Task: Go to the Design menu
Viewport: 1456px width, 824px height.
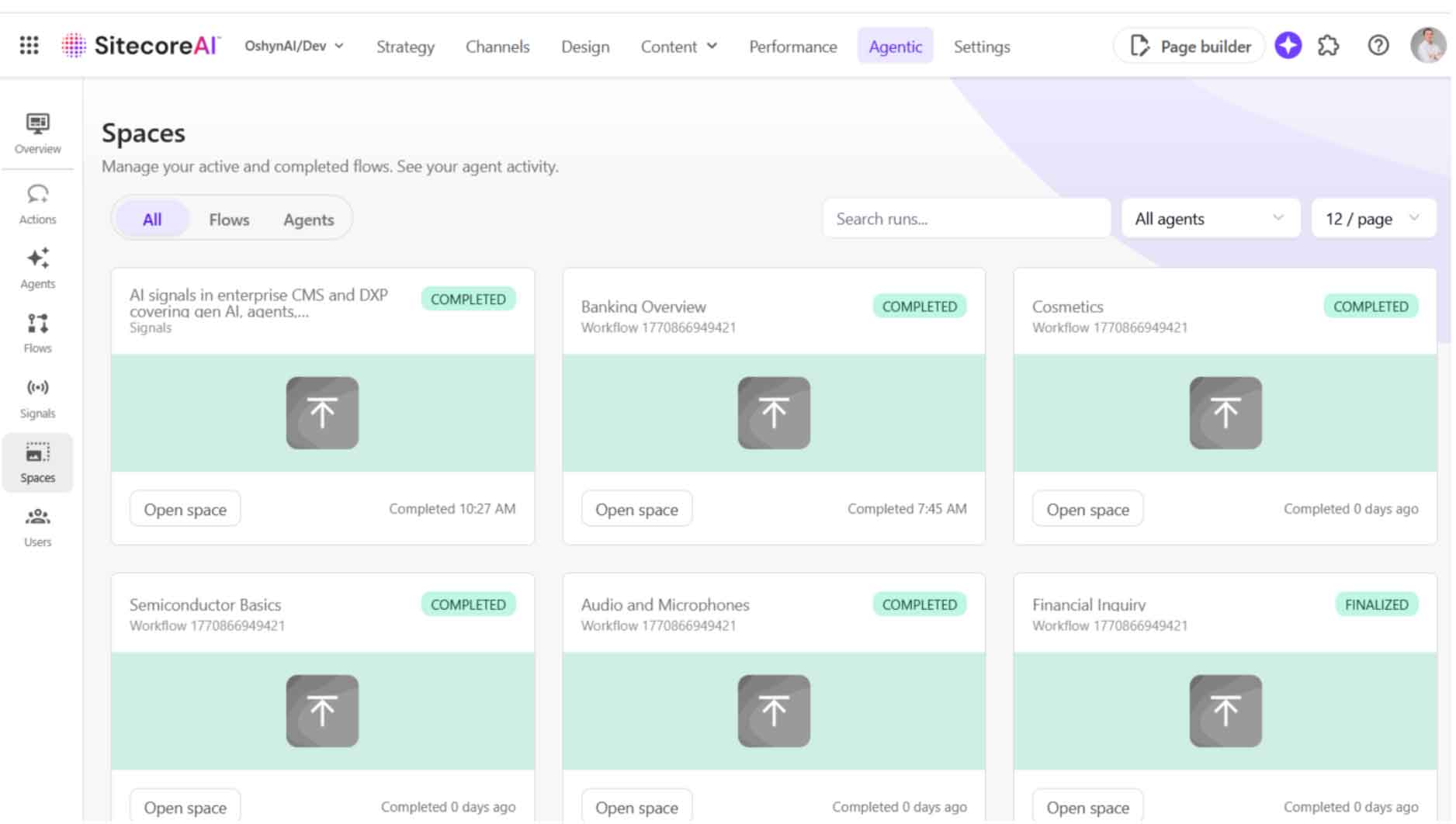Action: 587,47
